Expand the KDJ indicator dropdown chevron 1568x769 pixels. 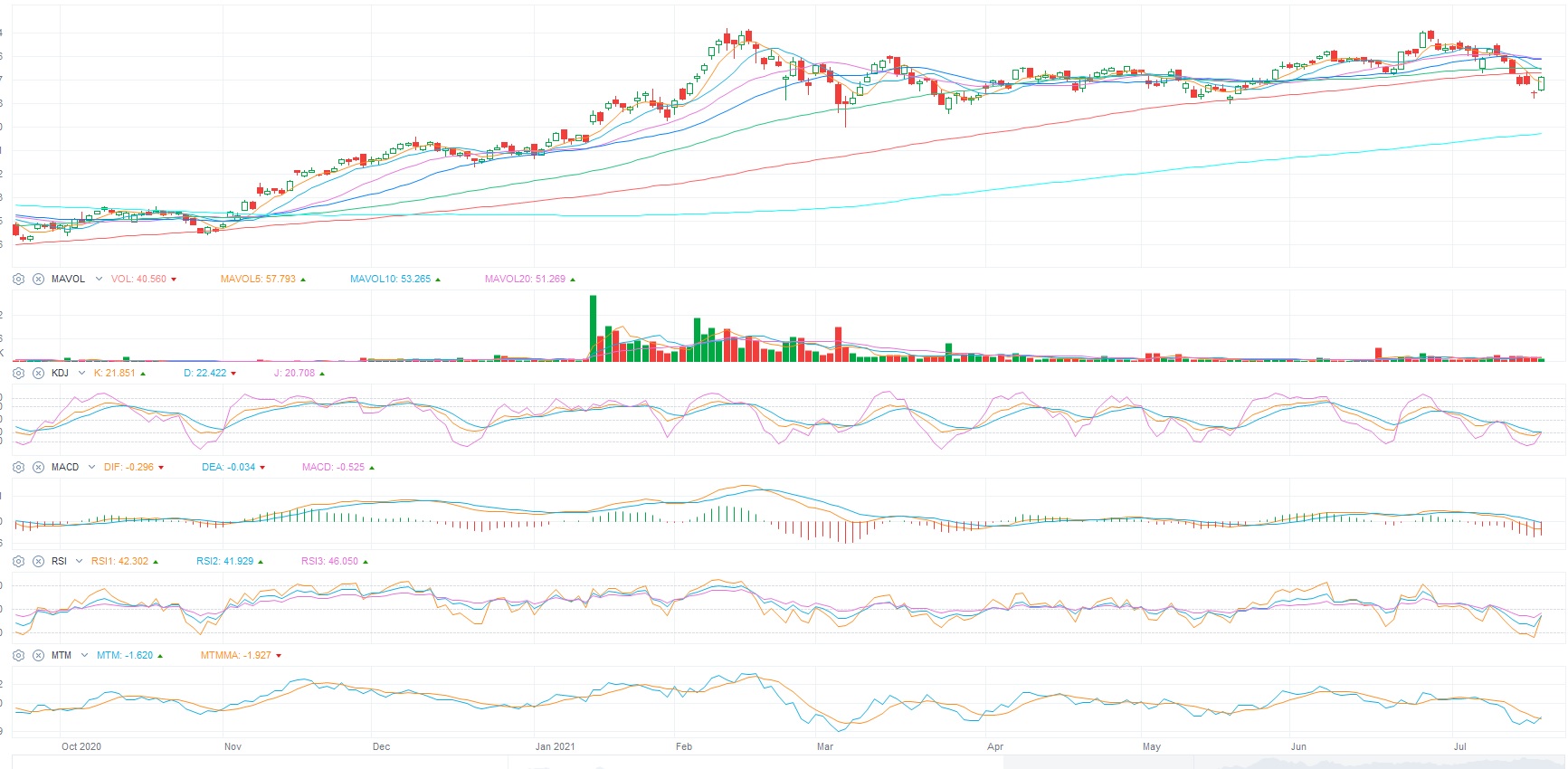click(x=82, y=373)
